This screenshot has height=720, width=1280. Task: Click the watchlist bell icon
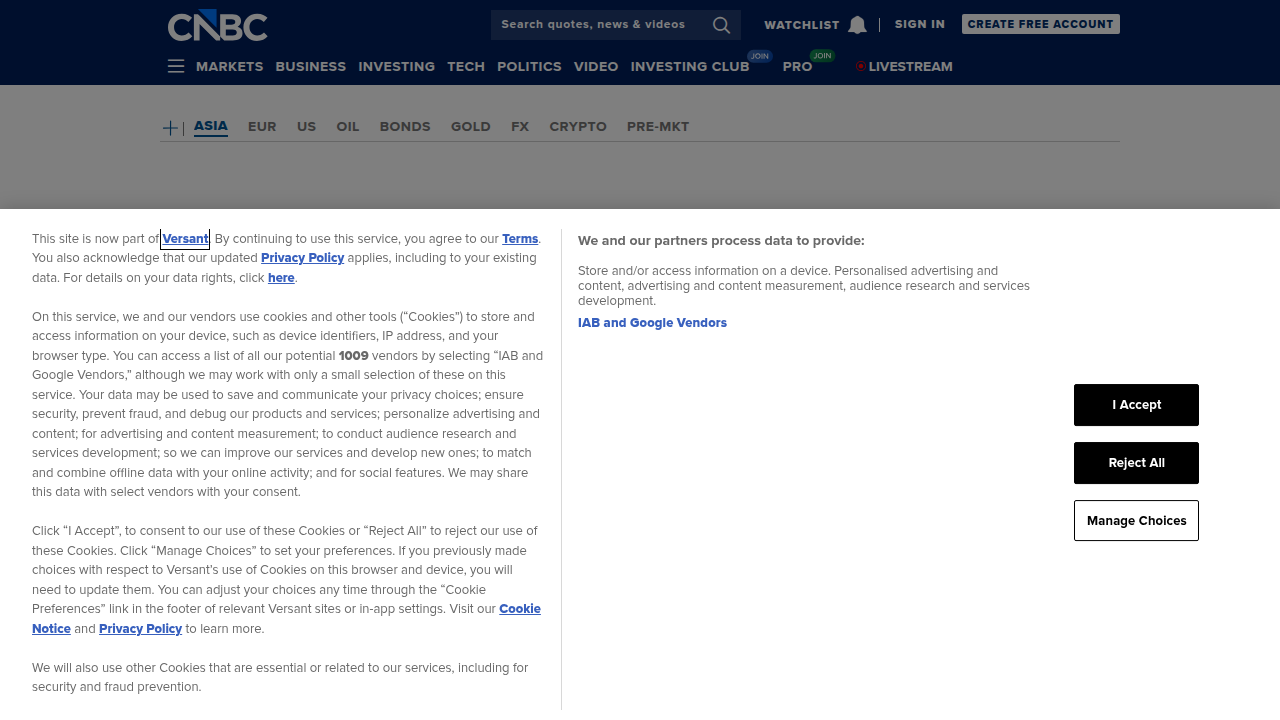[x=857, y=25]
